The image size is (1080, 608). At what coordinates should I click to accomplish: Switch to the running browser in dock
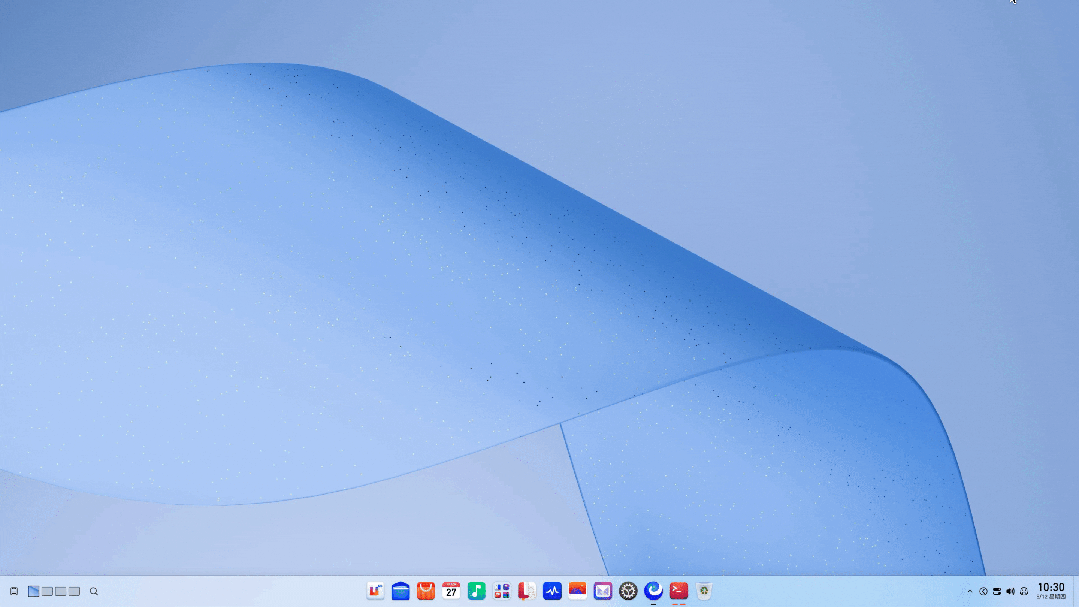(654, 591)
